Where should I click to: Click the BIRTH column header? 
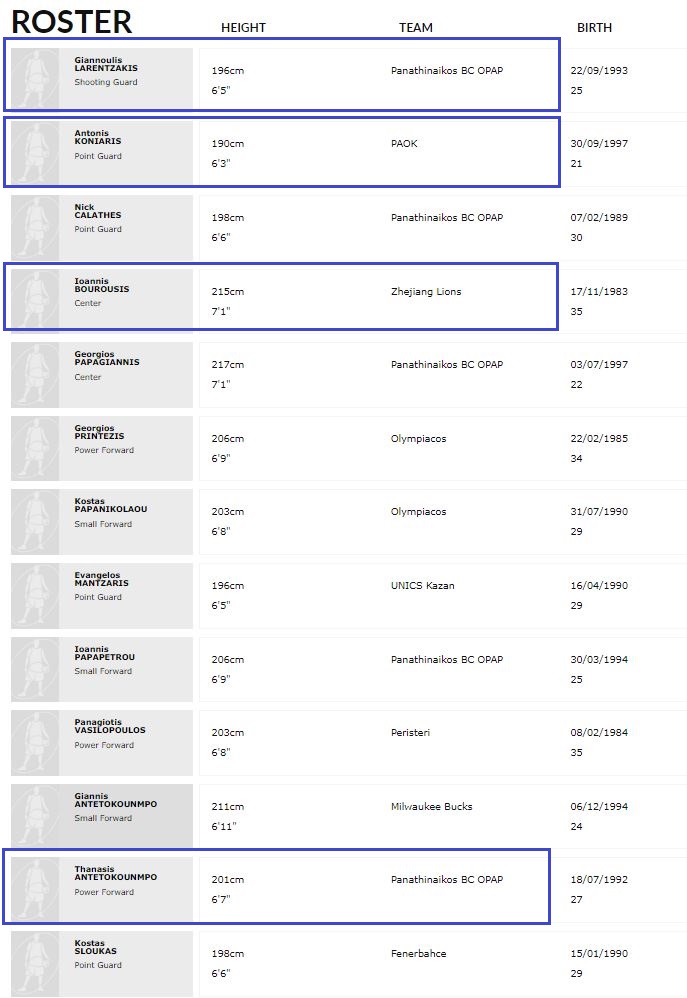click(594, 28)
